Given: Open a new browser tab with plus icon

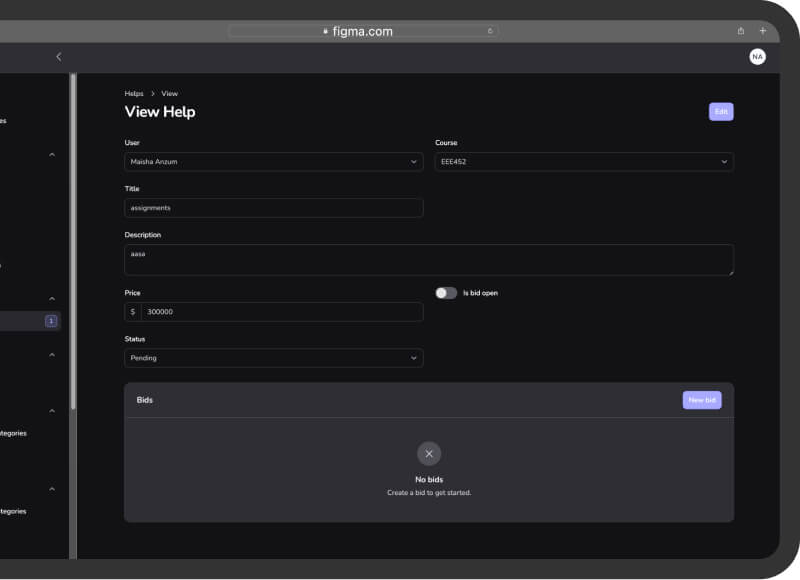Looking at the screenshot, I should click(x=763, y=31).
